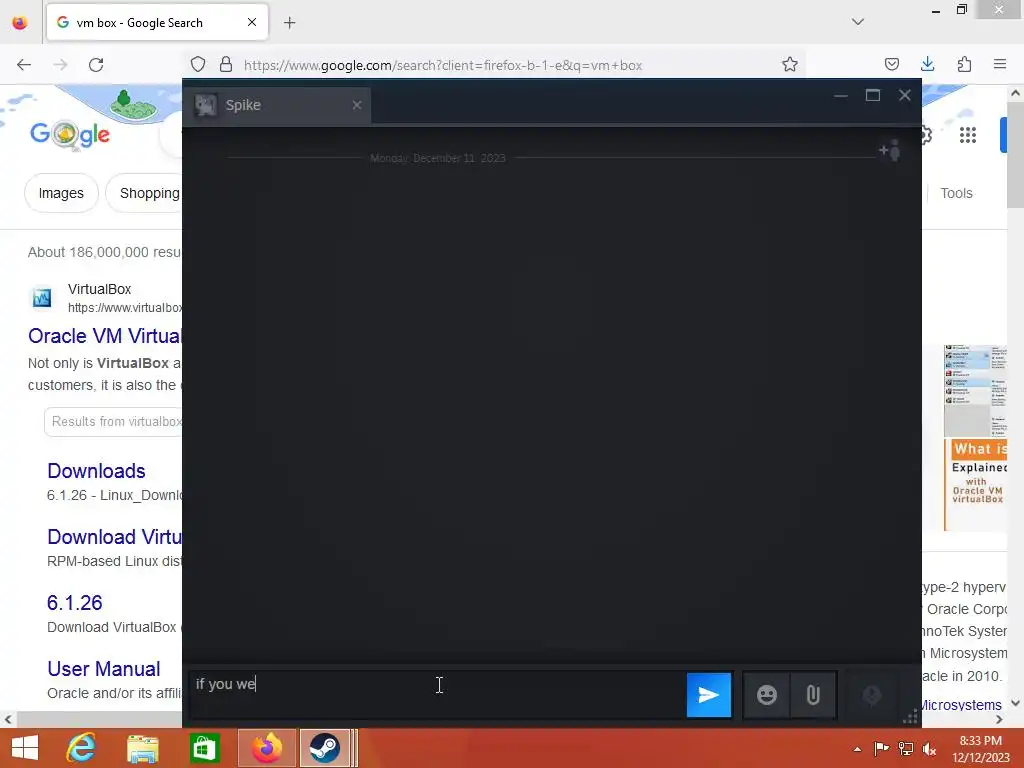Show site security lock info
Image resolution: width=1024 pixels, height=768 pixels.
226,65
